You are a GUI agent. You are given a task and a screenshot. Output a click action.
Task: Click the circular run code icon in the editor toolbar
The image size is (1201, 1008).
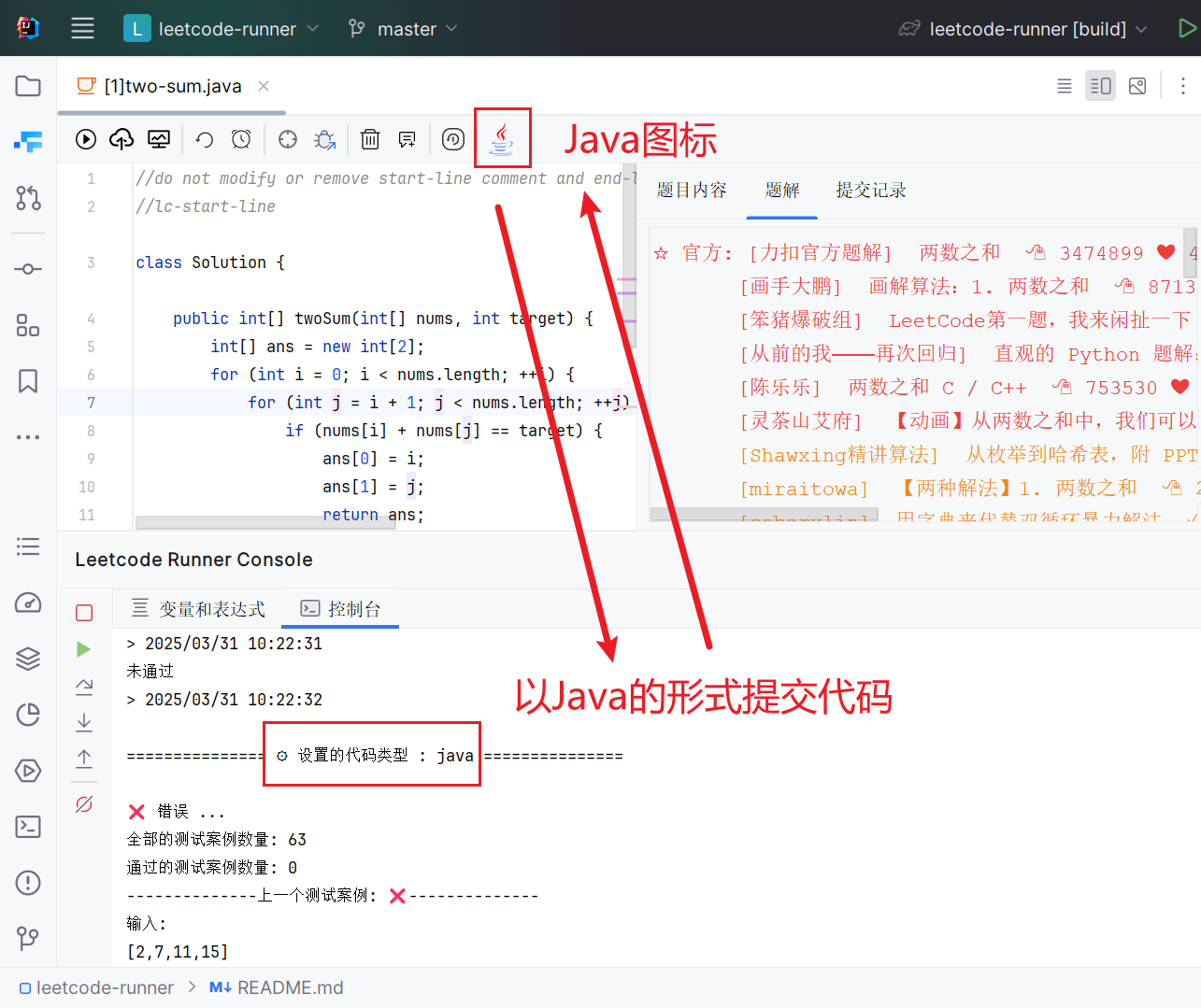86,139
